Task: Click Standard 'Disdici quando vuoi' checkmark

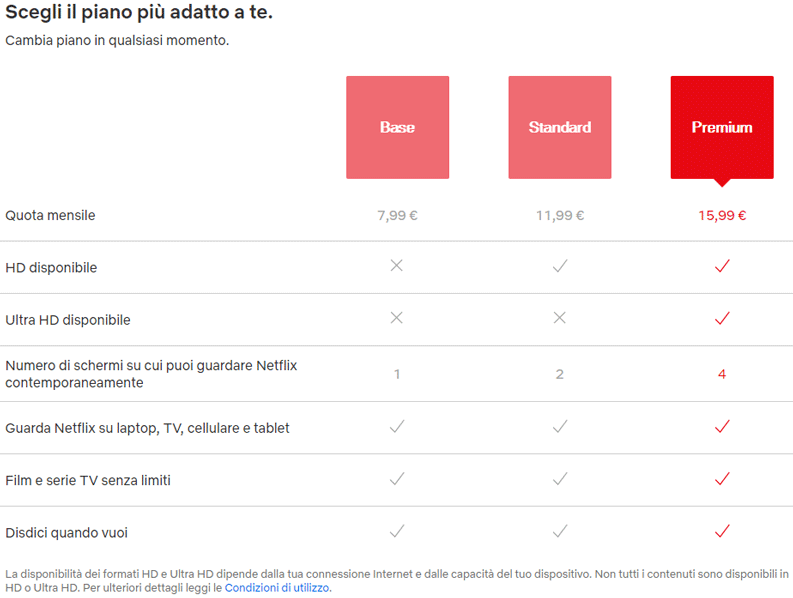Action: [560, 531]
